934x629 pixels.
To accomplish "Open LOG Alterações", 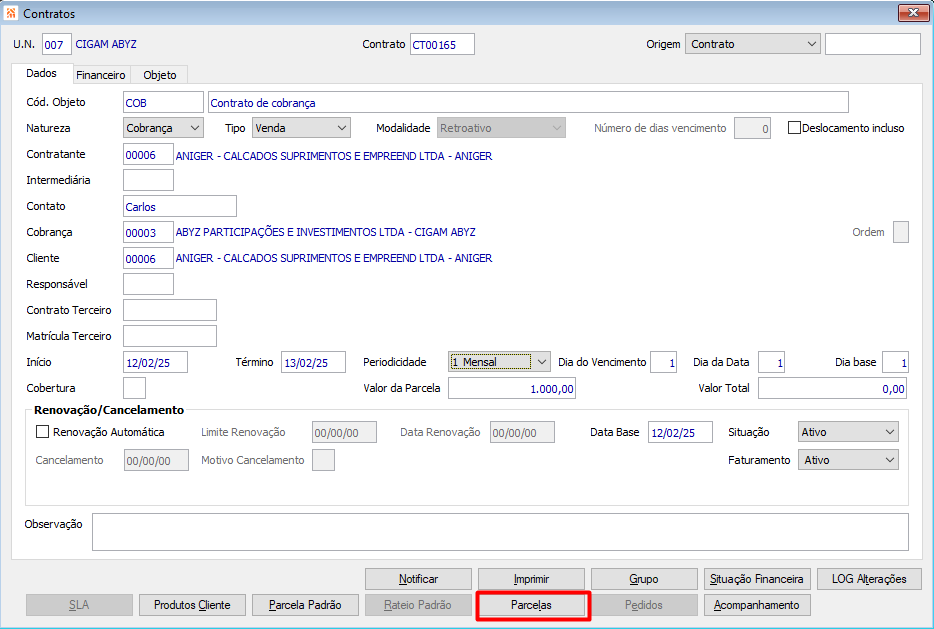I will click(869, 579).
